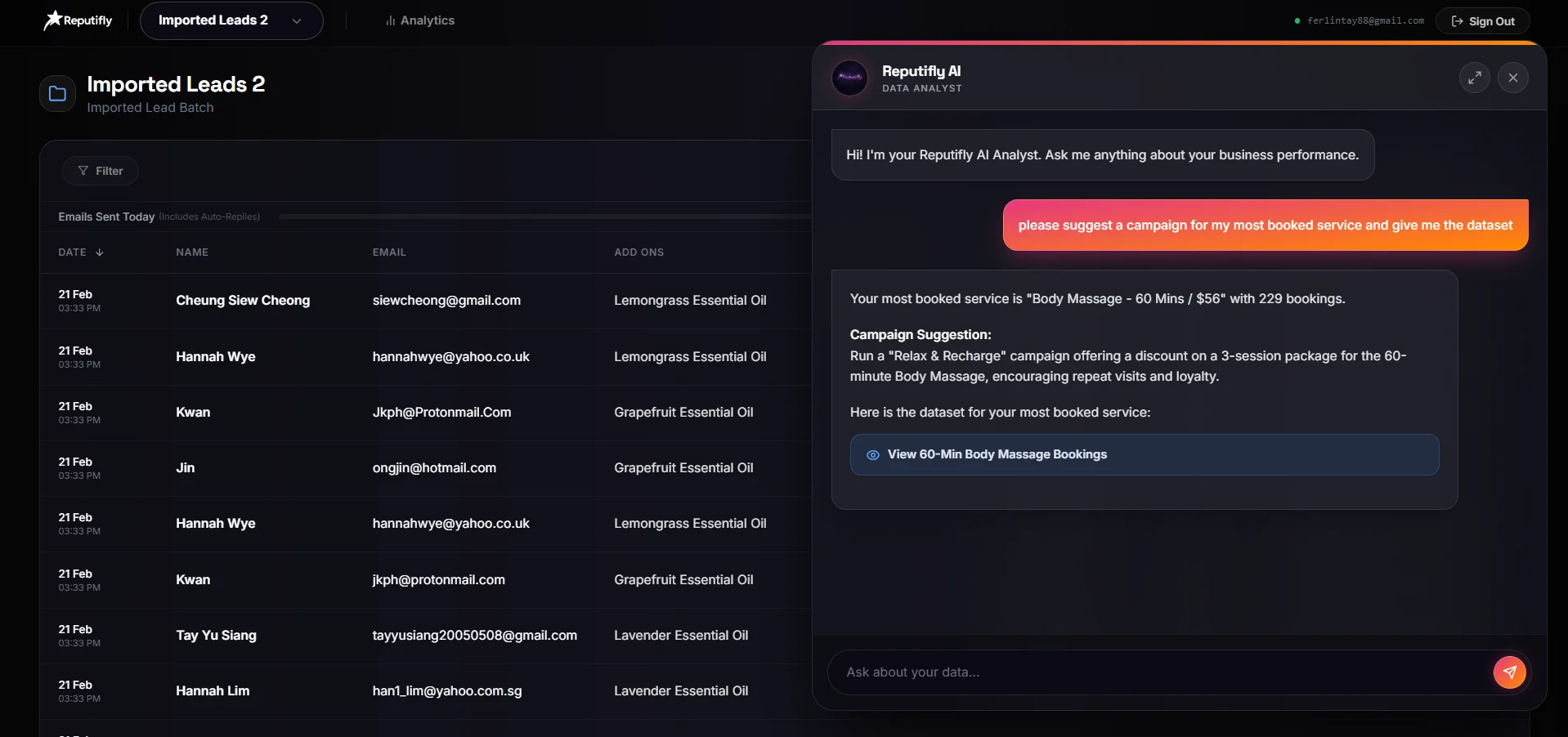This screenshot has height=737, width=1568.
Task: Send the chat message with paper-plane icon
Action: [x=1509, y=672]
